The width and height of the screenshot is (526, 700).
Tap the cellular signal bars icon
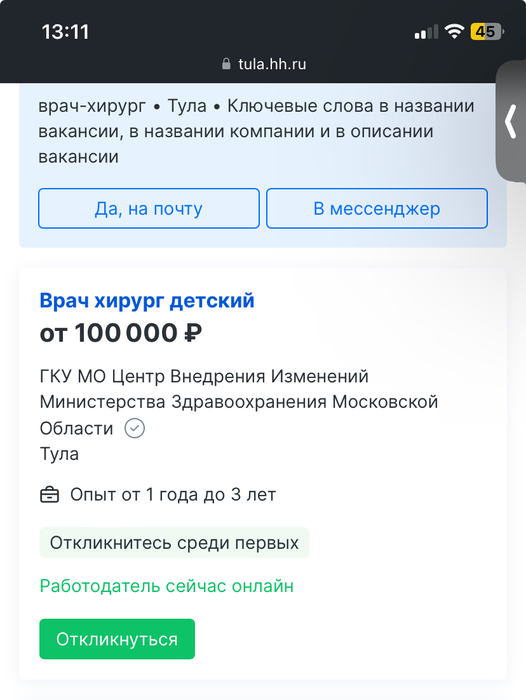point(426,32)
